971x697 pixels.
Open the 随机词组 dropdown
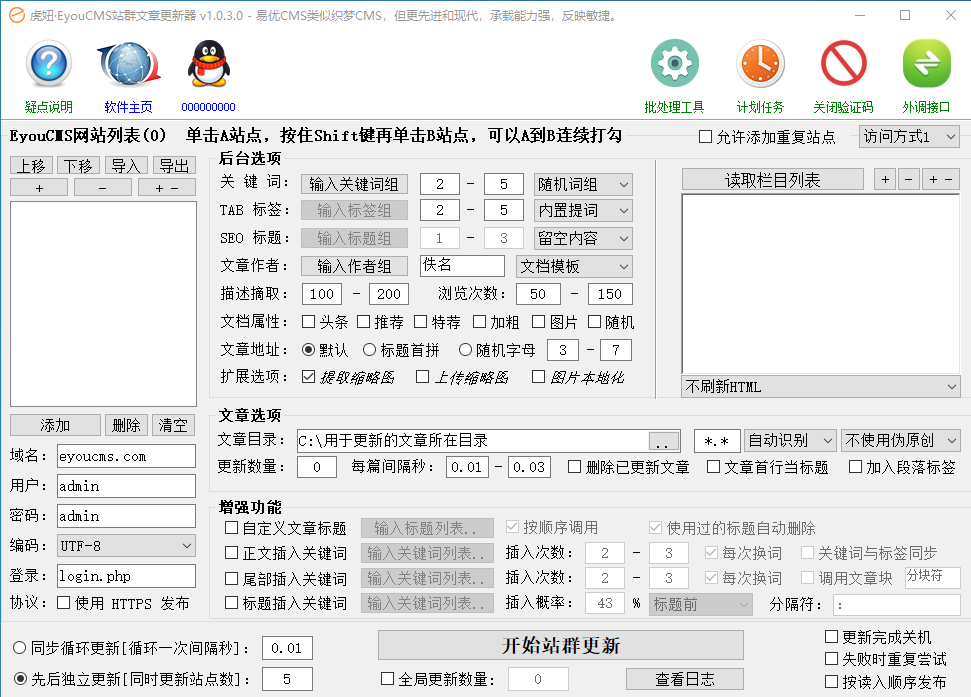coord(583,184)
